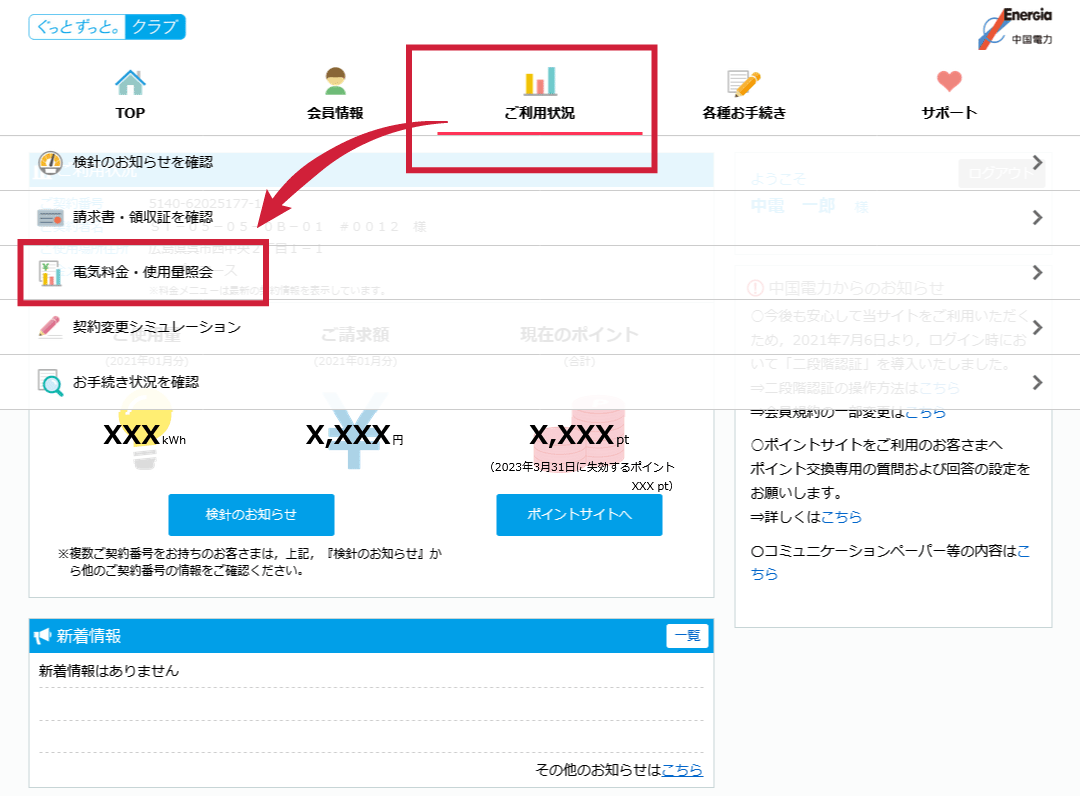Click the 一覧 button in 新着情報
This screenshot has width=1080, height=796.
[687, 635]
